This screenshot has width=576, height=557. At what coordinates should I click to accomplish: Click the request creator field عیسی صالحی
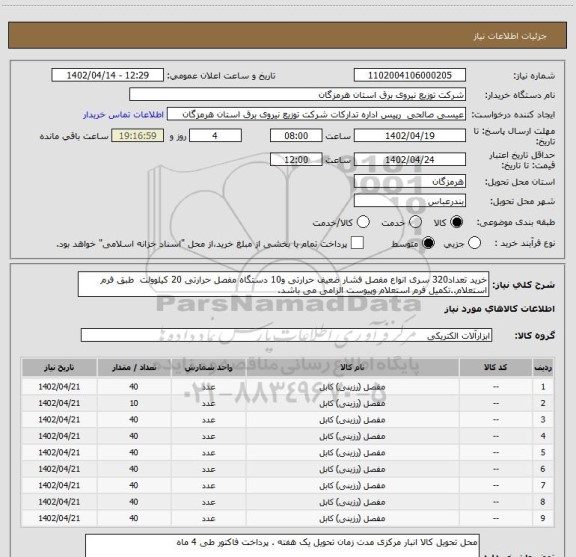tap(316, 114)
